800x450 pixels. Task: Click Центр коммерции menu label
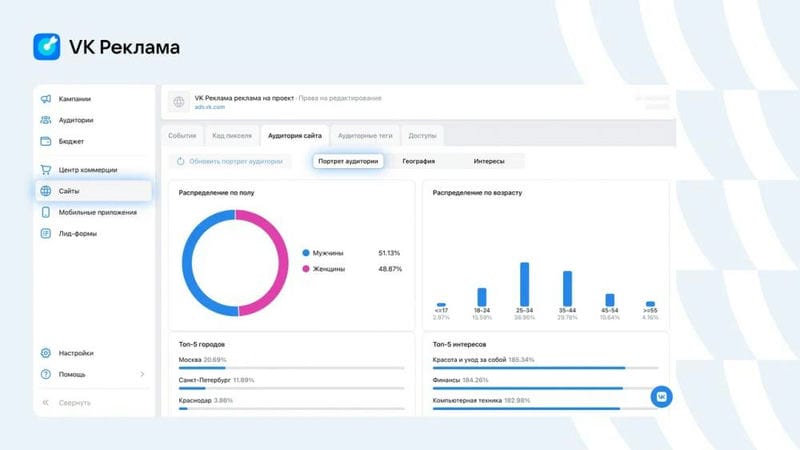point(88,170)
